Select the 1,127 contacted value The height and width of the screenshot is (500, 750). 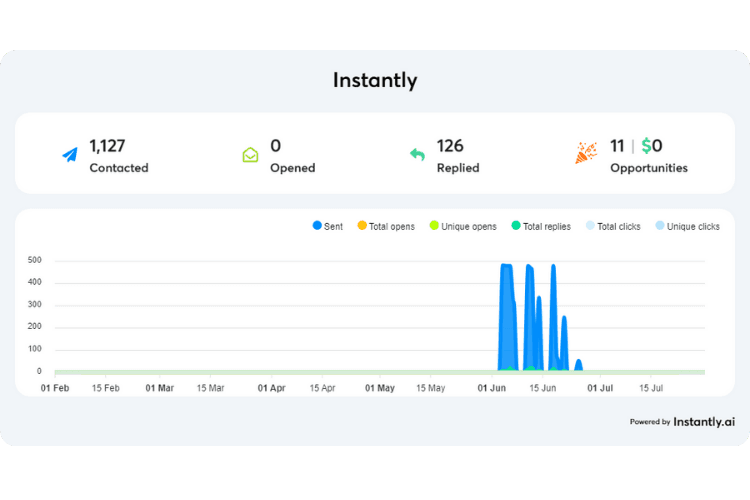point(107,145)
